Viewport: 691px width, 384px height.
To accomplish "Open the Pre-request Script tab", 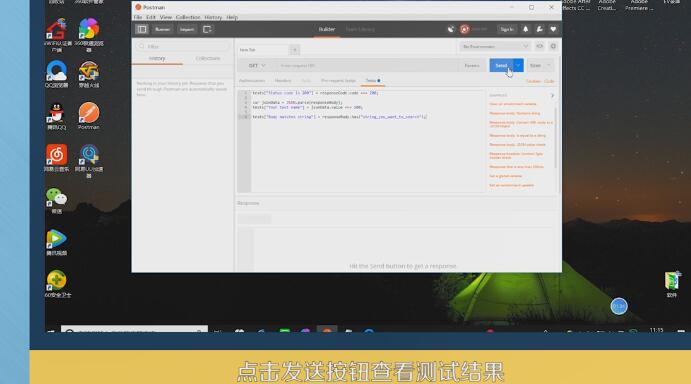I will click(x=338, y=81).
